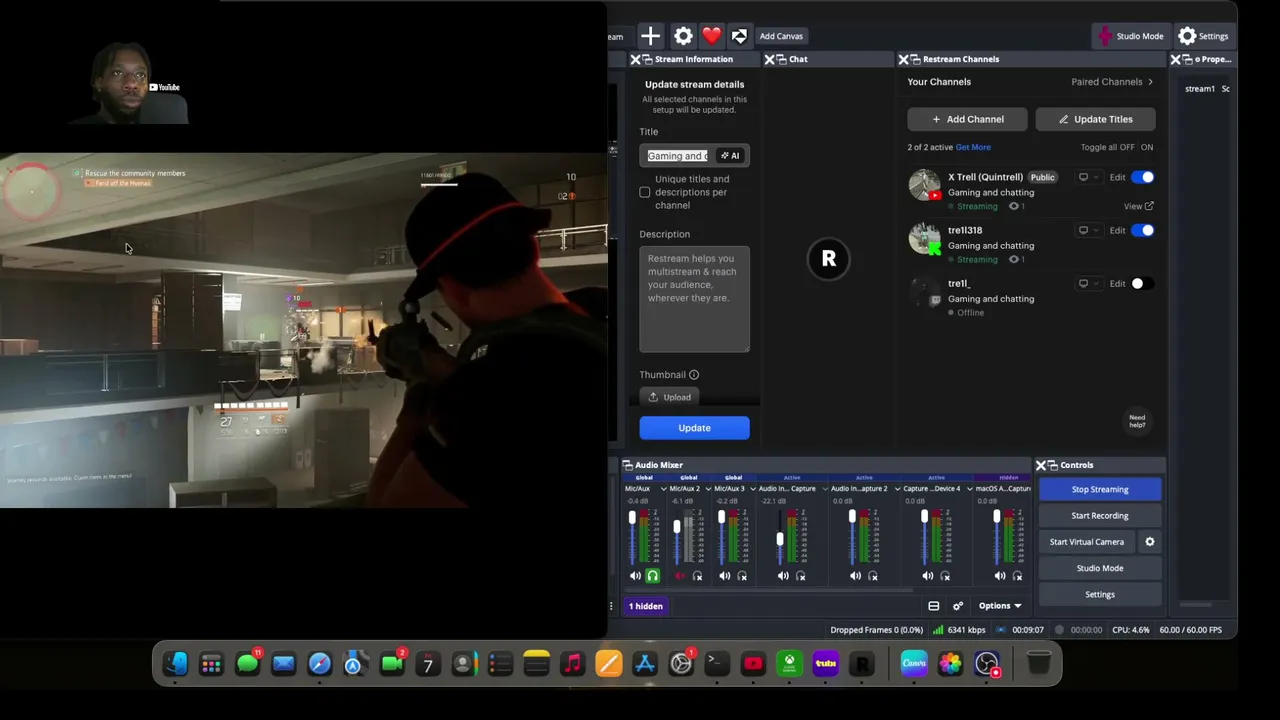The height and width of the screenshot is (720, 1280).
Task: Open the Audio Mixer Options dropdown
Action: (1000, 606)
